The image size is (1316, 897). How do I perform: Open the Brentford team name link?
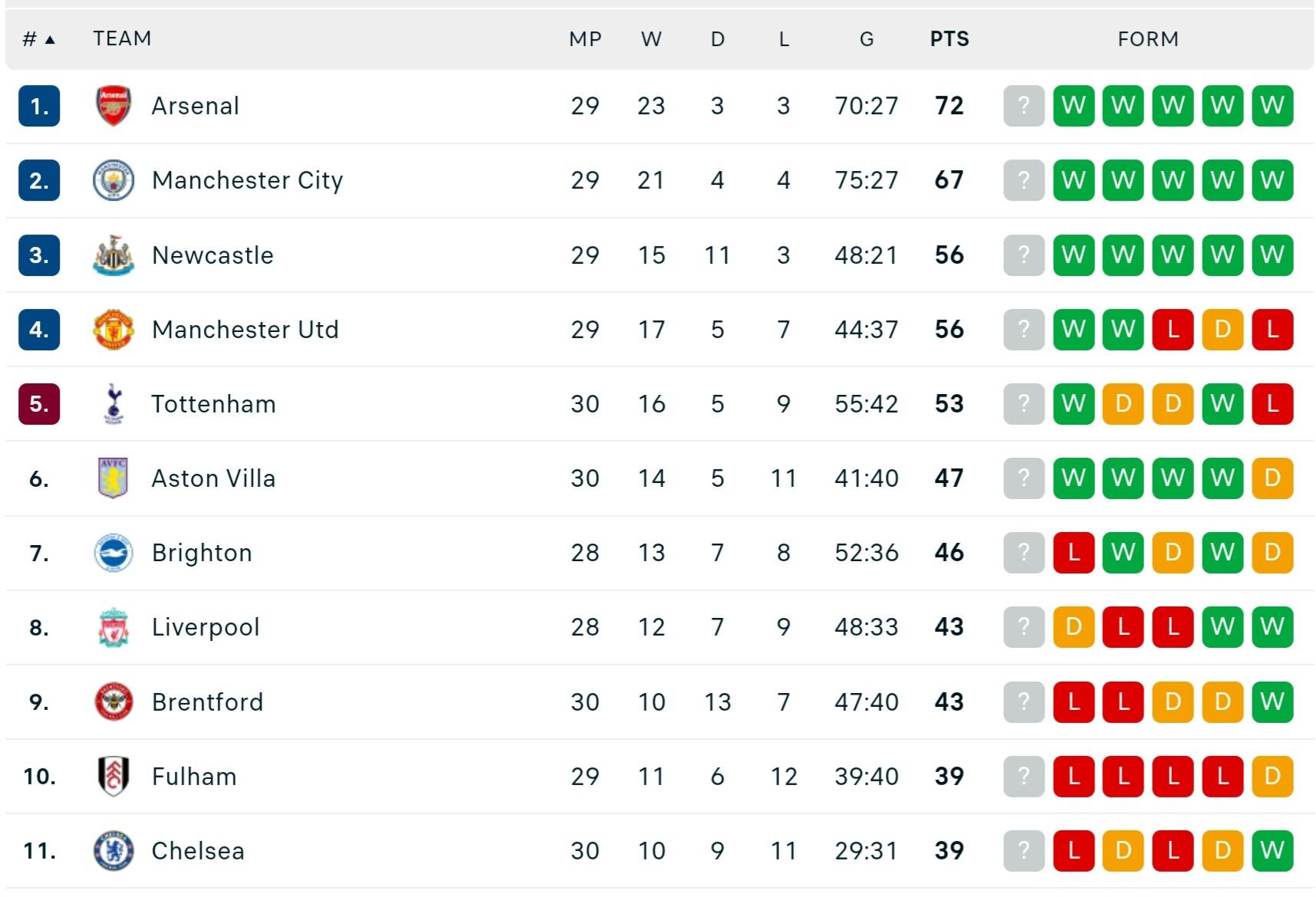pos(208,701)
